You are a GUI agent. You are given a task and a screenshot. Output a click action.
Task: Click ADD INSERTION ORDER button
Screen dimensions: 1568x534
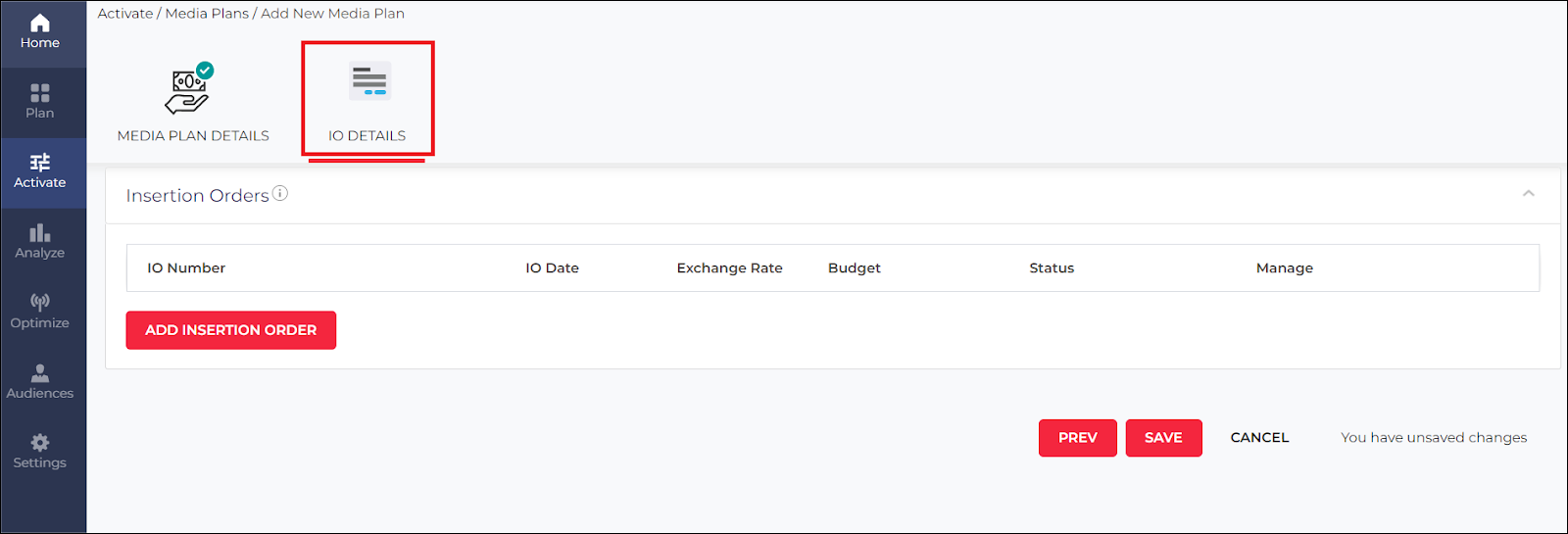click(x=231, y=330)
